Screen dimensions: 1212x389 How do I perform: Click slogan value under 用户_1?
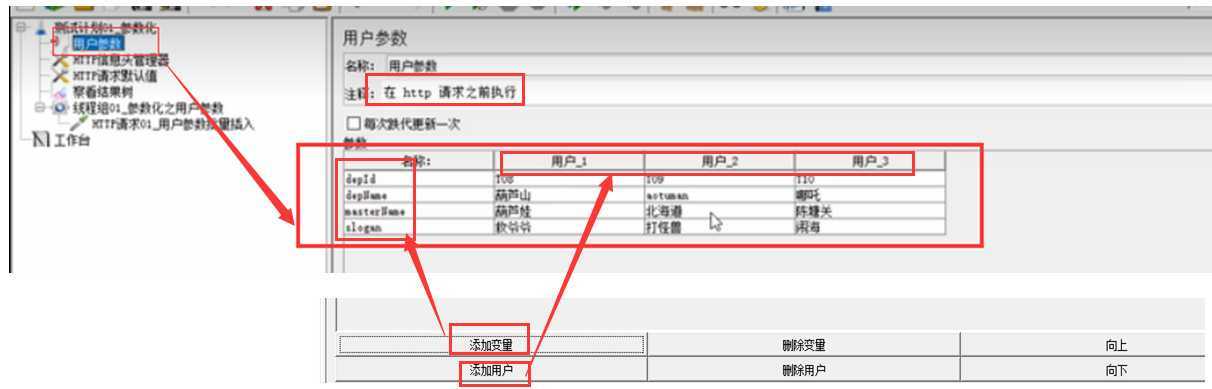click(568, 226)
